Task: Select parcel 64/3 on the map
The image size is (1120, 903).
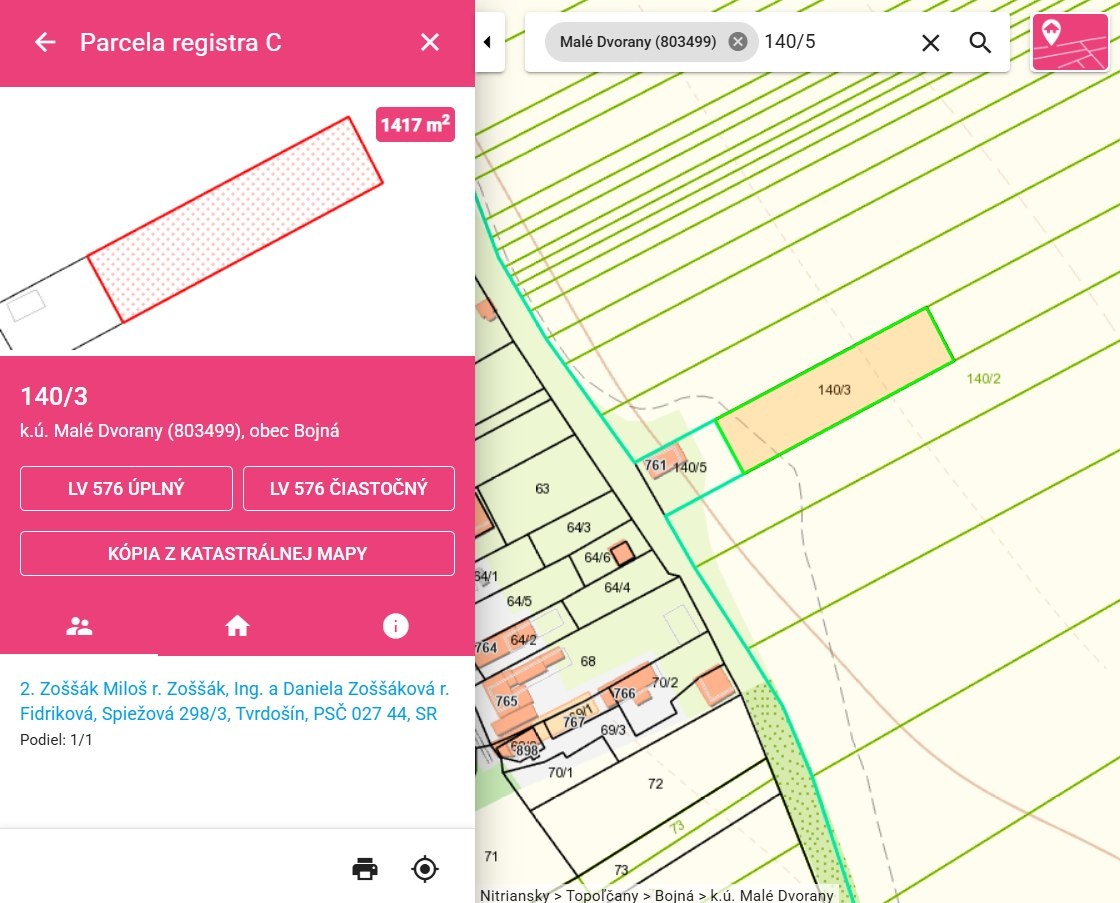Action: point(579,527)
